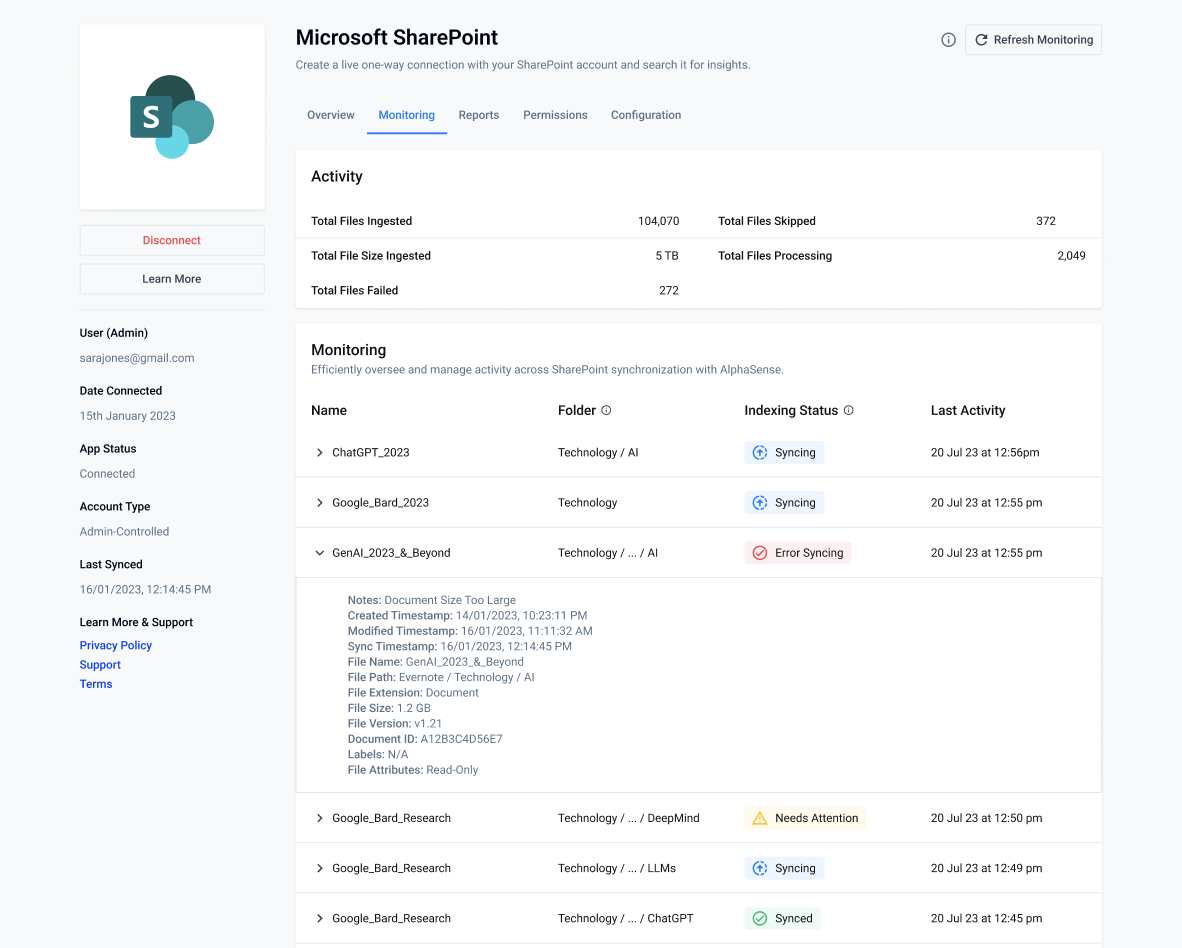Screen dimensions: 1182x948
Task: Click the Error Syncing icon for GenAI_2023_&_Beyond
Action: click(x=760, y=552)
